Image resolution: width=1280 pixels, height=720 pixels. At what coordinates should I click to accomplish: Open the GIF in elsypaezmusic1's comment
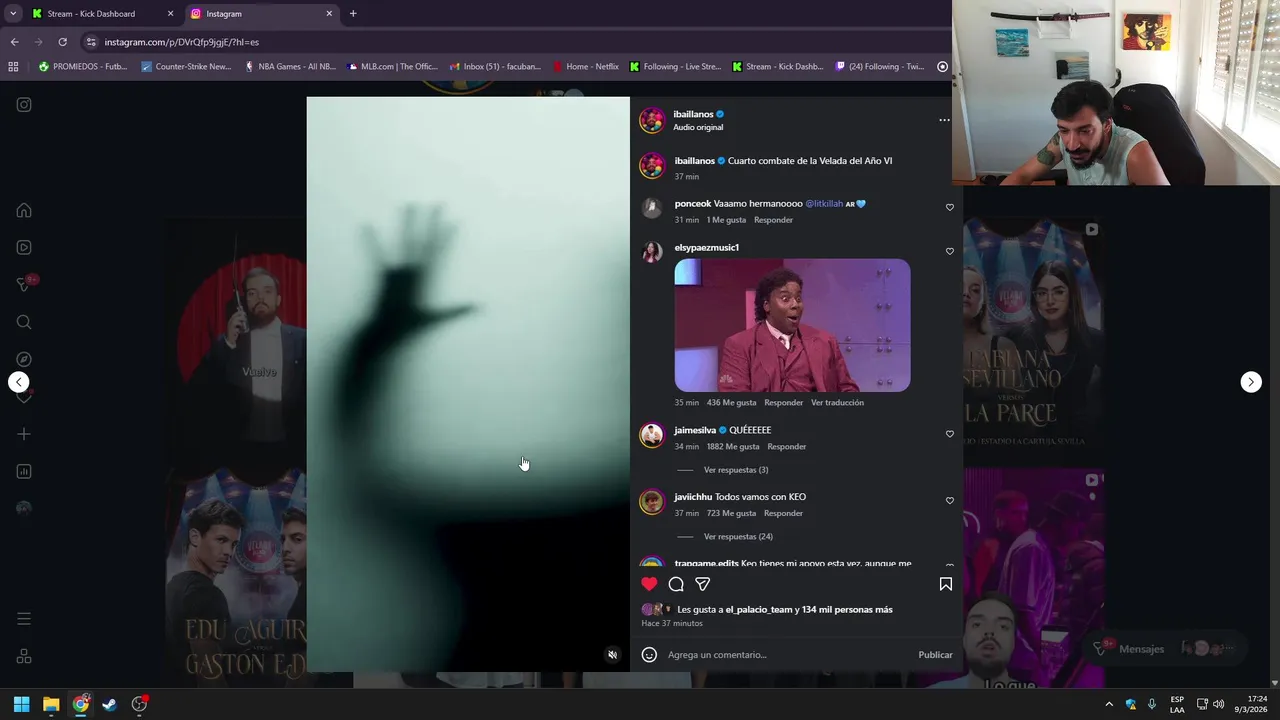[792, 326]
